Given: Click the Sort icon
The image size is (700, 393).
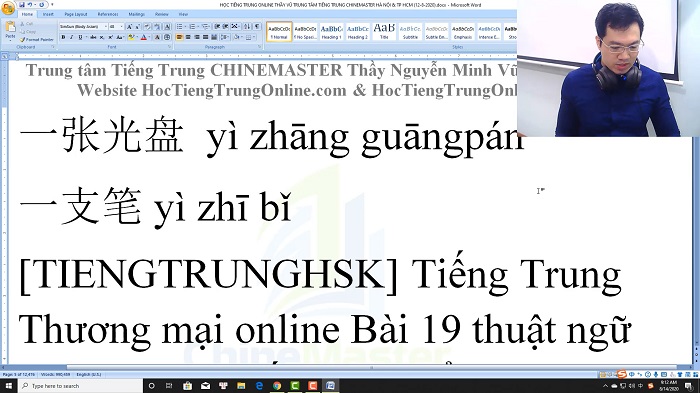Looking at the screenshot, I should [x=247, y=26].
